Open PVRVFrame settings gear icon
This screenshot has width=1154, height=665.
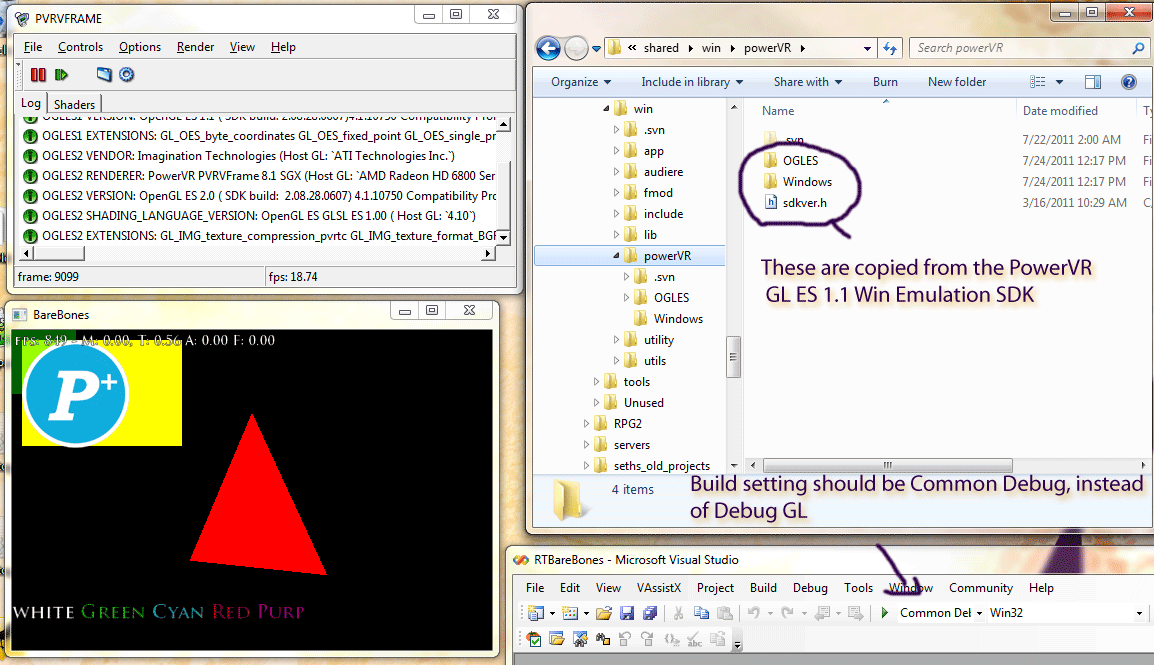pyautogui.click(x=127, y=74)
